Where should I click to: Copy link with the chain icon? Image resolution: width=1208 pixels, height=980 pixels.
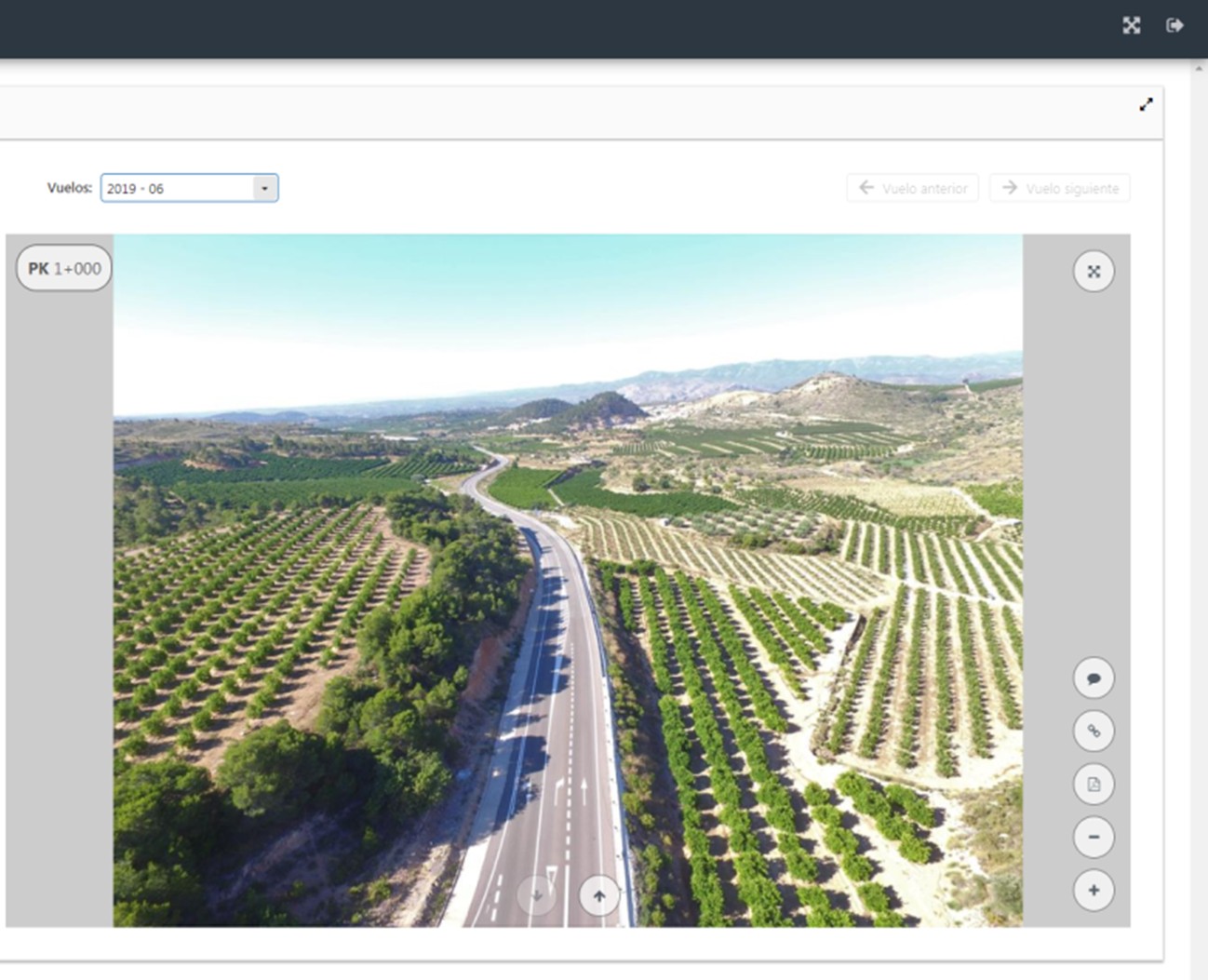click(1094, 731)
